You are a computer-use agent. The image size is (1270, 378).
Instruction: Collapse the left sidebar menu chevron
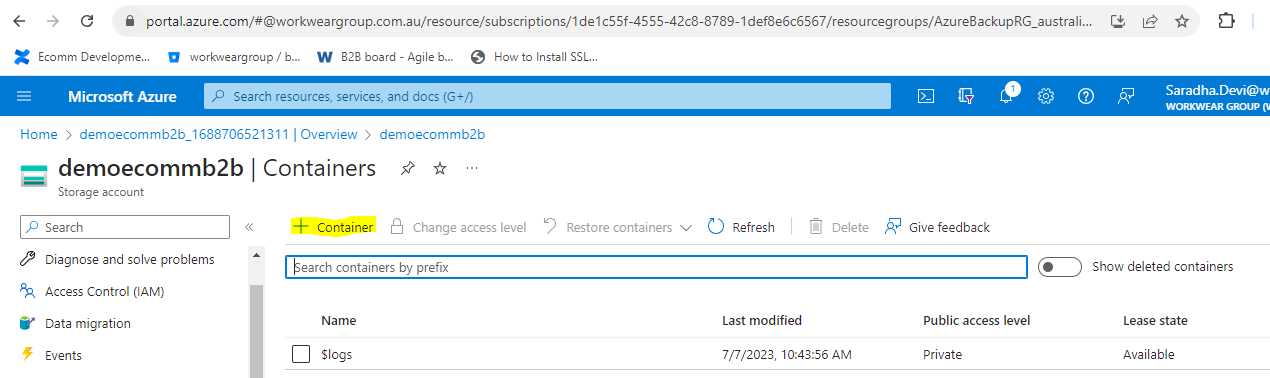(x=249, y=227)
